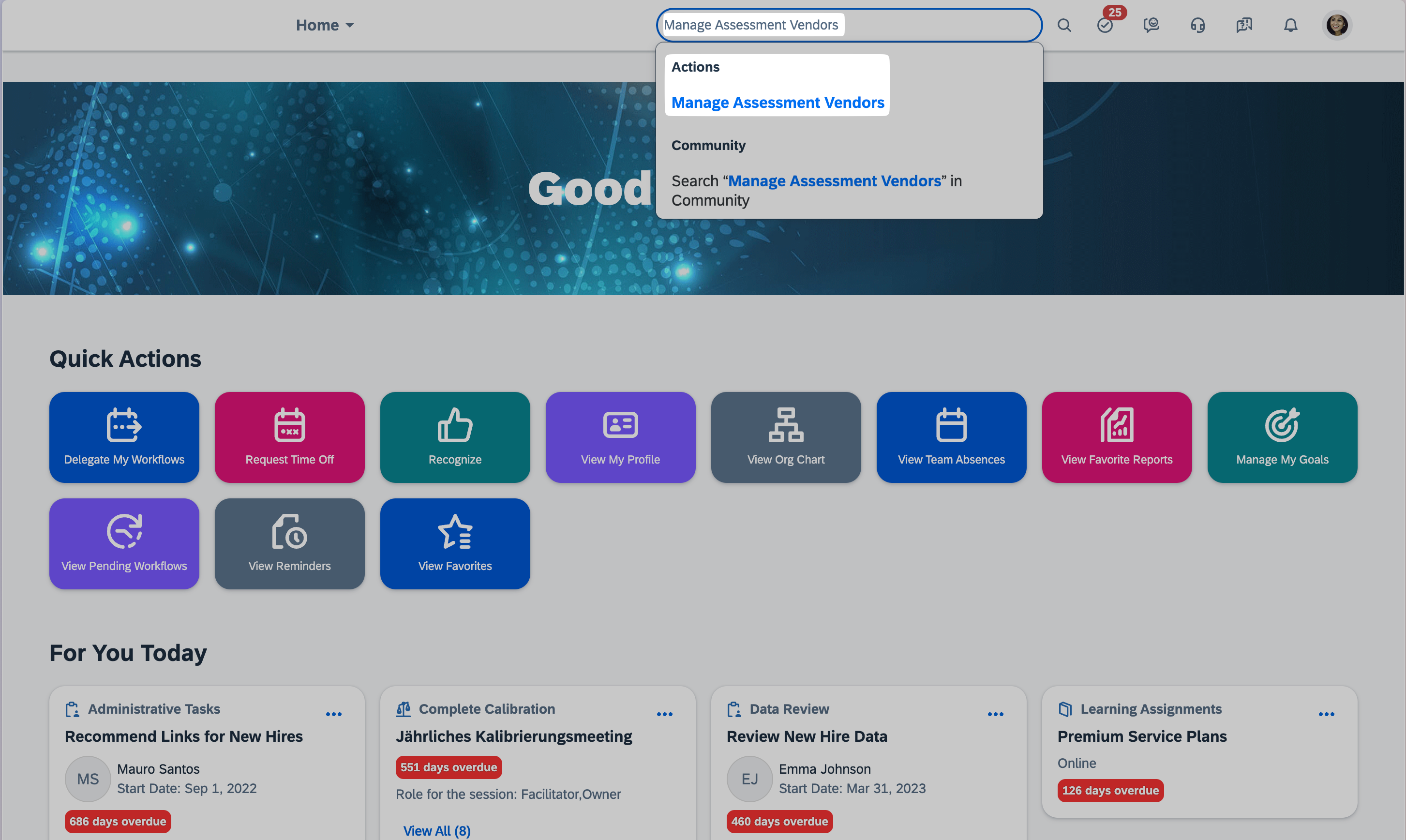Viewport: 1406px width, 840px height.
Task: Open Learning Assignments card options menu
Action: point(1326,714)
